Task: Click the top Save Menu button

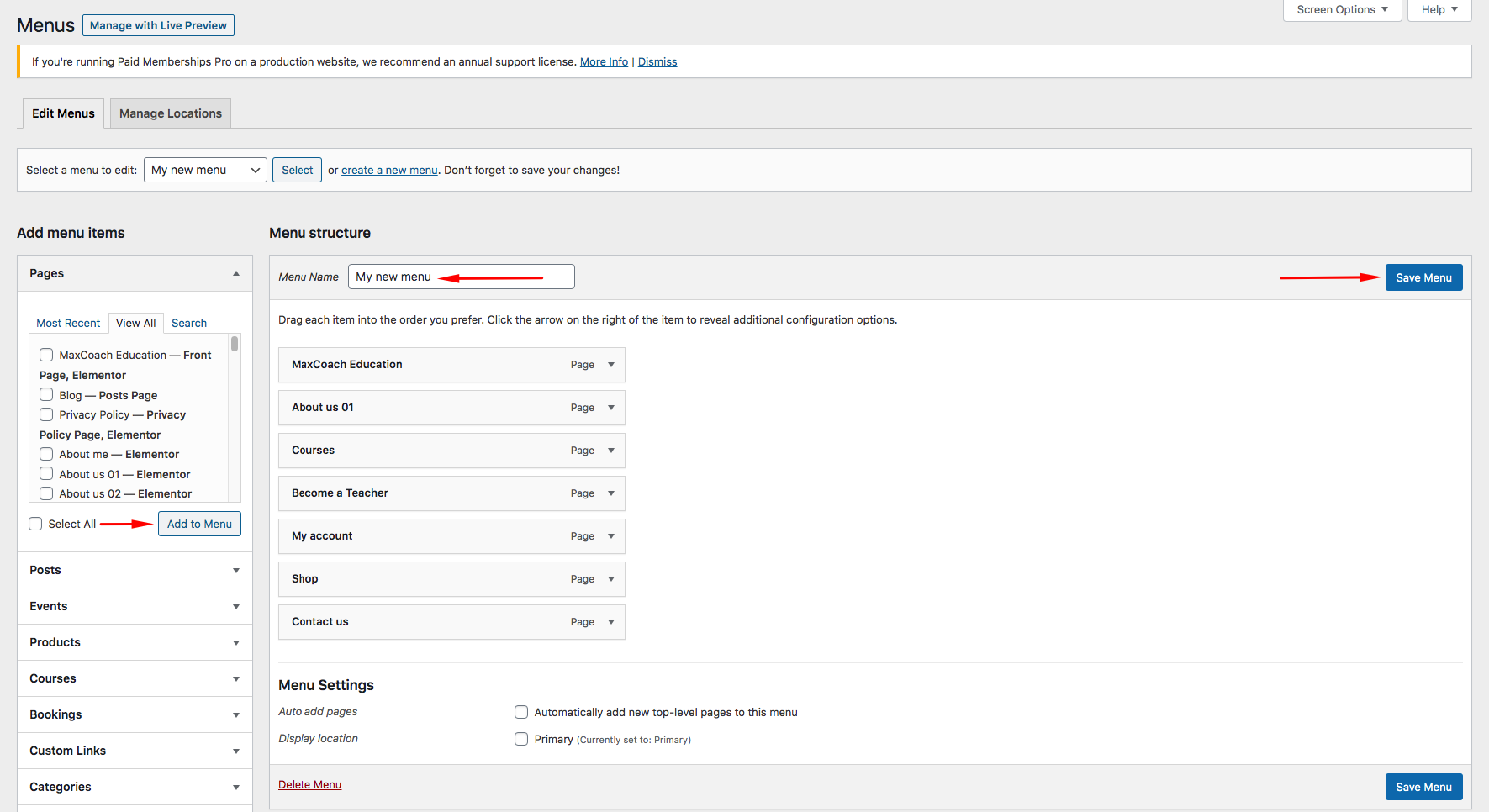Action: (1423, 277)
